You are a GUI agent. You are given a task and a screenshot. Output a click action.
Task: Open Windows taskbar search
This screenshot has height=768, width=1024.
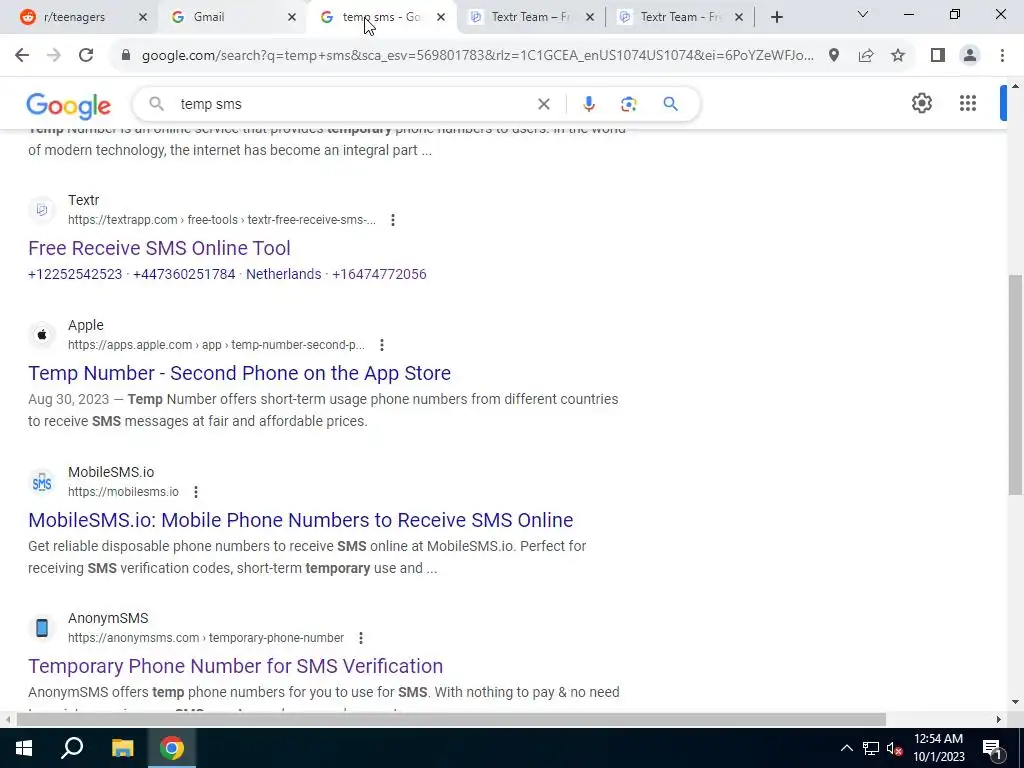(72, 748)
